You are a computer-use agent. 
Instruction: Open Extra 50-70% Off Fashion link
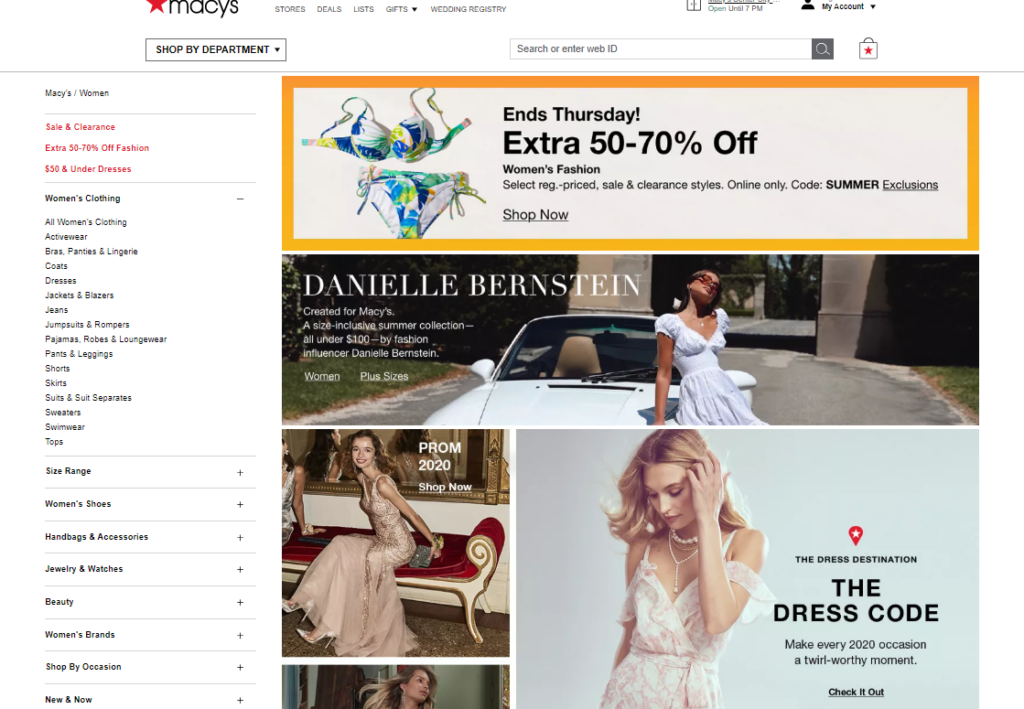[x=97, y=148]
